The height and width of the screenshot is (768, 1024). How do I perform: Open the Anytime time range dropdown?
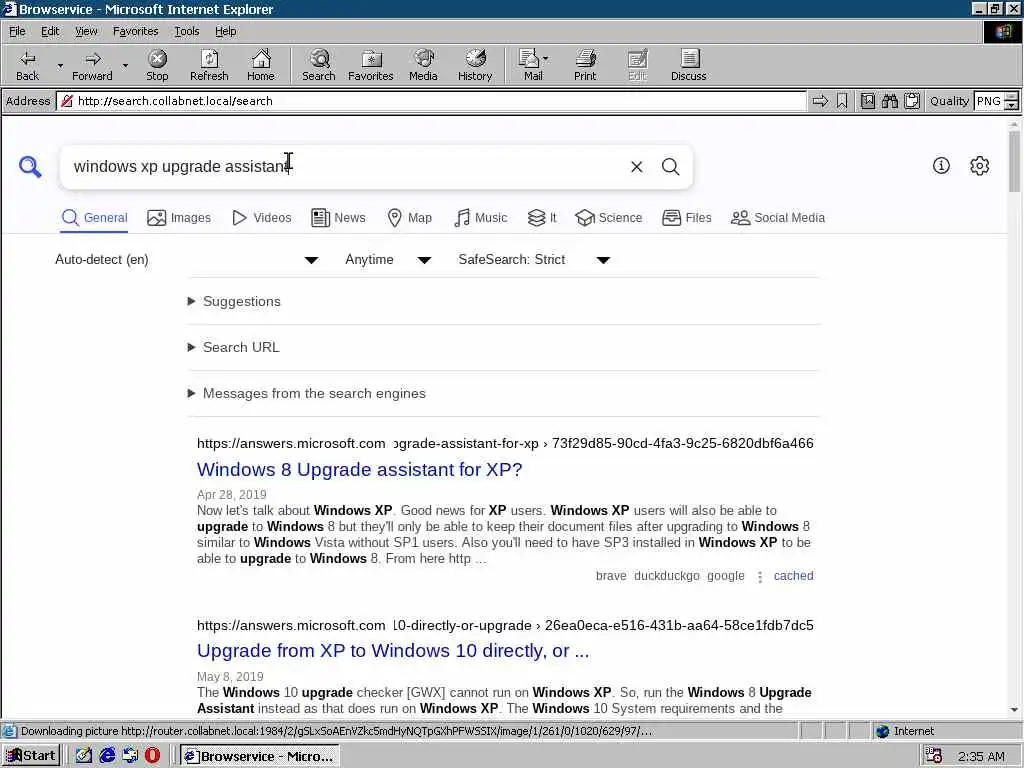click(x=388, y=260)
